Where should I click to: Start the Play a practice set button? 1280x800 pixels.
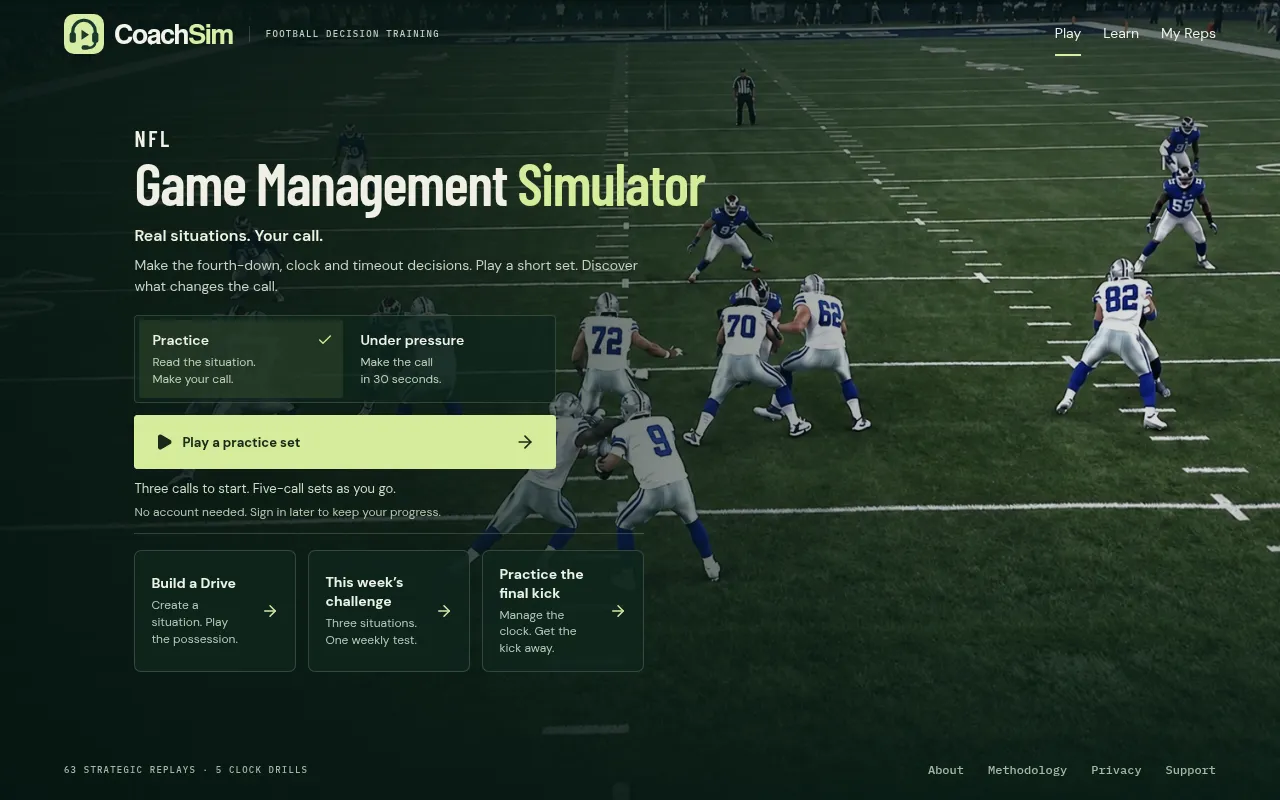345,442
